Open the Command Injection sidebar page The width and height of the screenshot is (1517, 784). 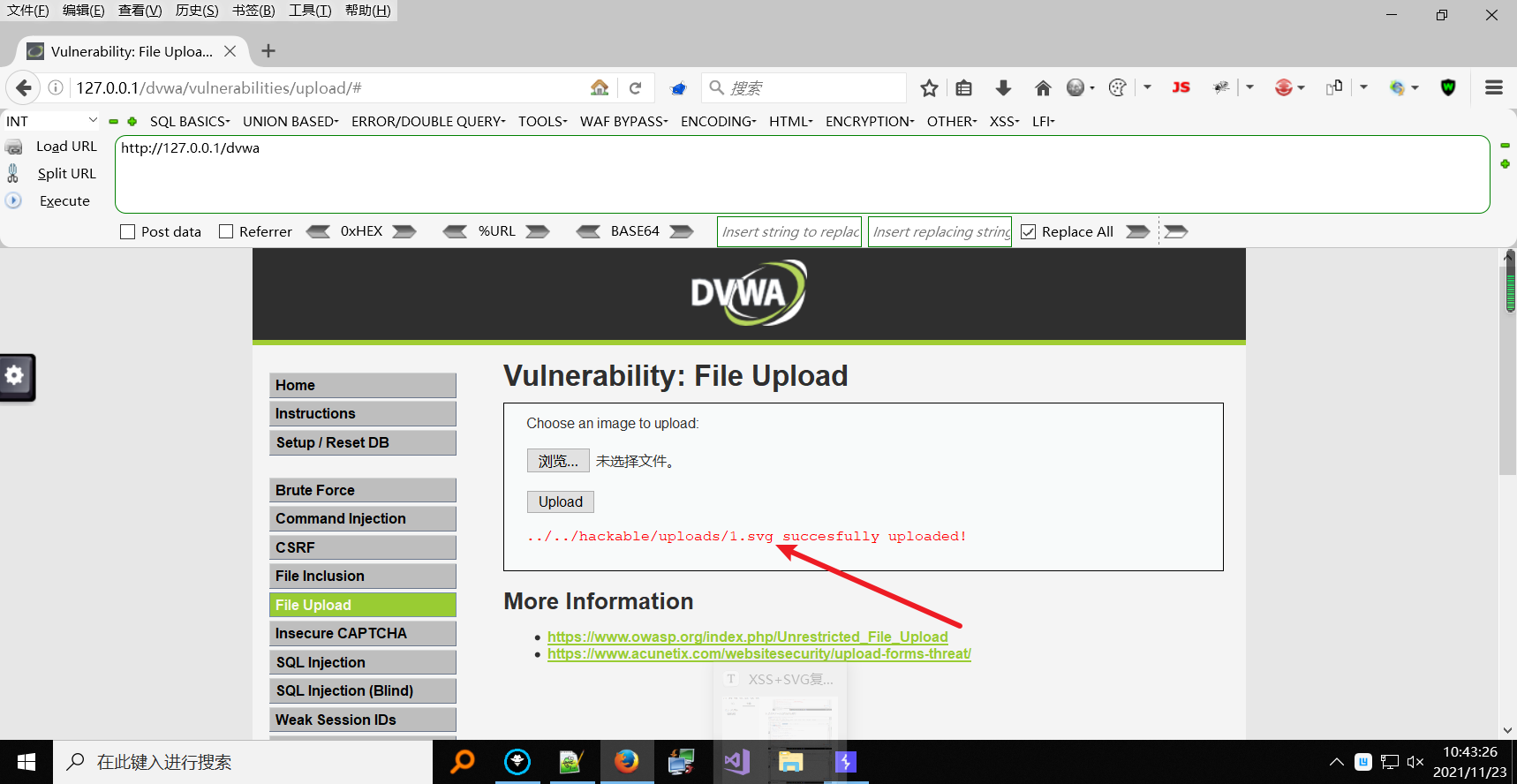pos(363,518)
